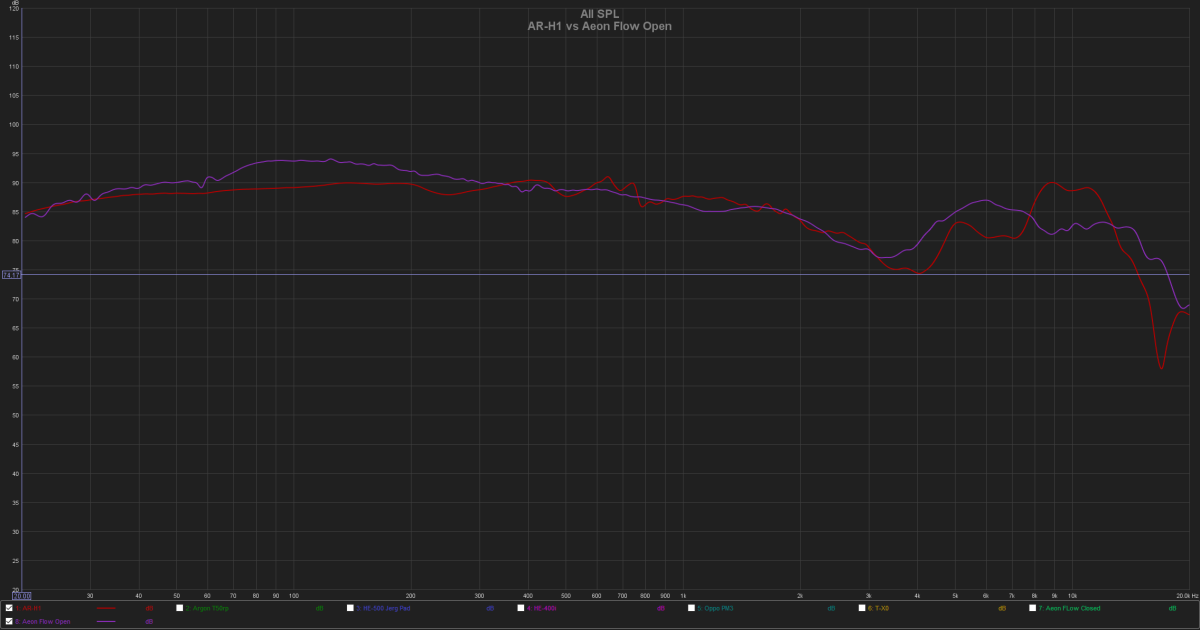
Task: Click the '1k' frequency axis tick label
Action: pyautogui.click(x=683, y=594)
